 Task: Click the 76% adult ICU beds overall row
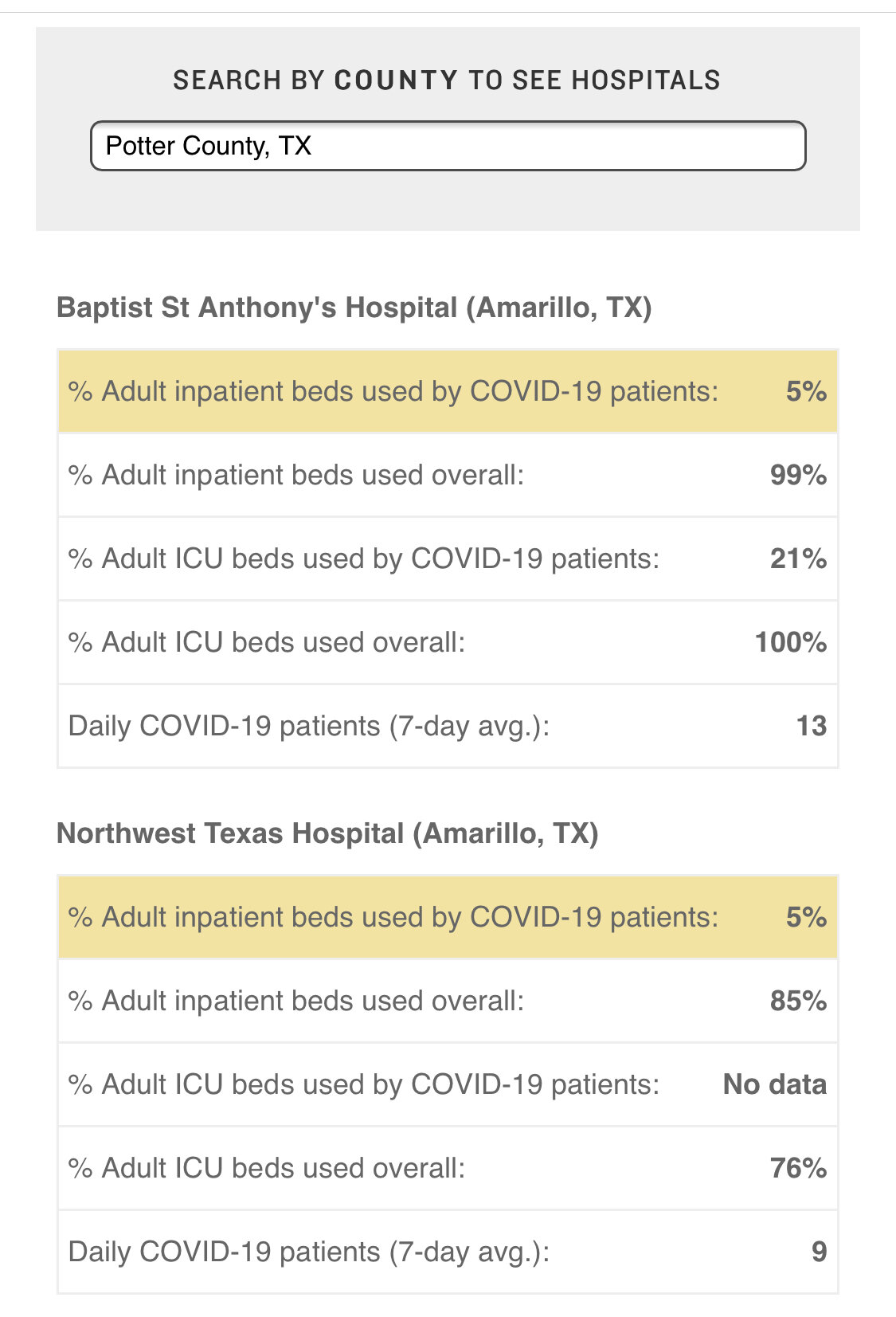tap(448, 1168)
